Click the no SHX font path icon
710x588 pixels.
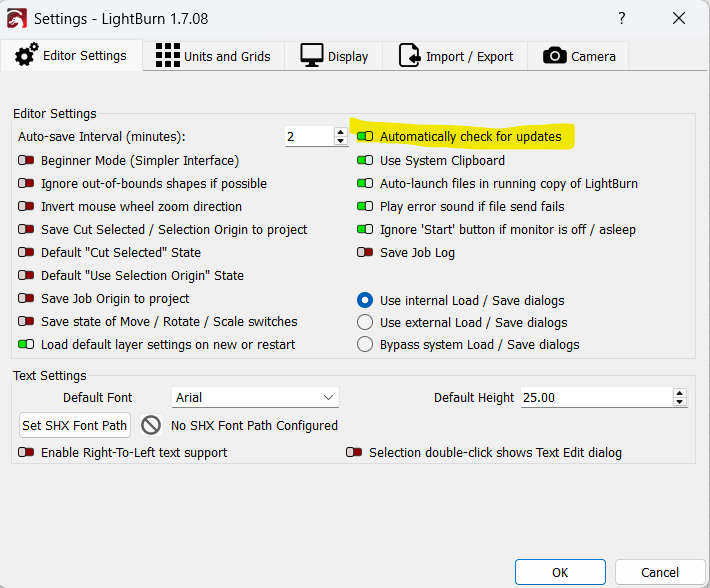(151, 425)
